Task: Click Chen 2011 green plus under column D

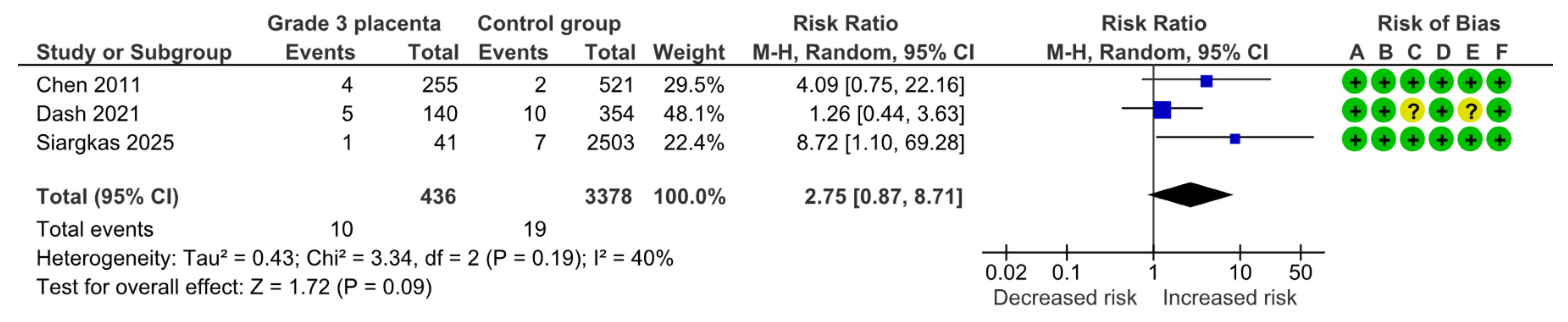Action: point(1441,82)
